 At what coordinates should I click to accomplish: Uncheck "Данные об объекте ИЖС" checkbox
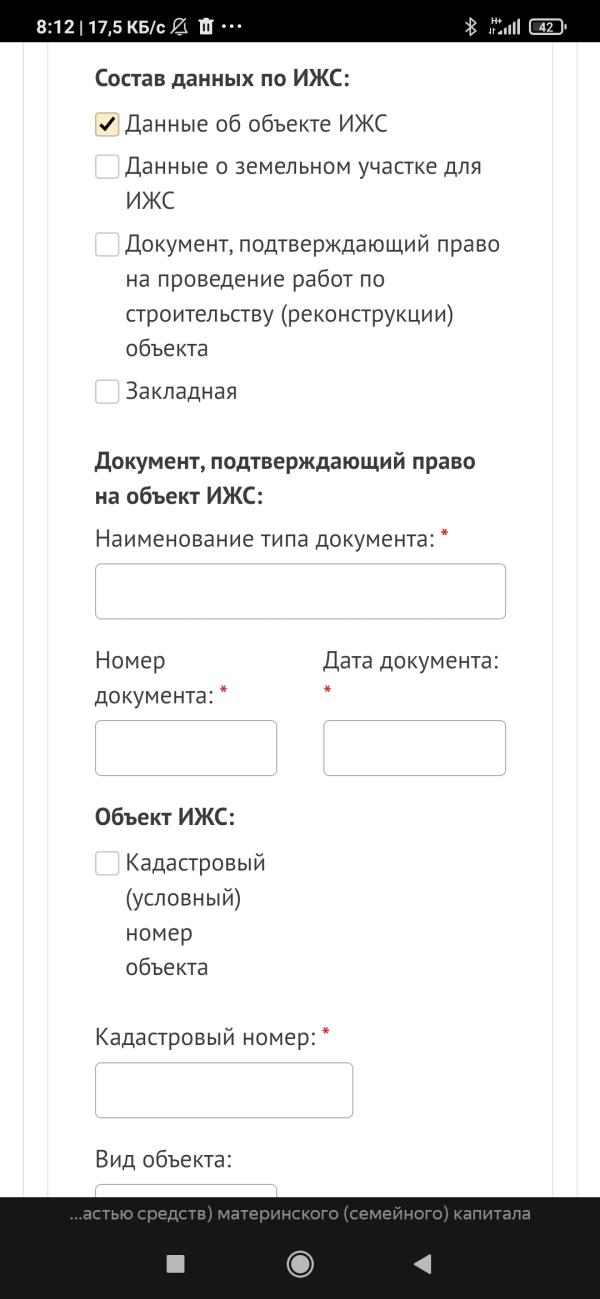(x=107, y=124)
